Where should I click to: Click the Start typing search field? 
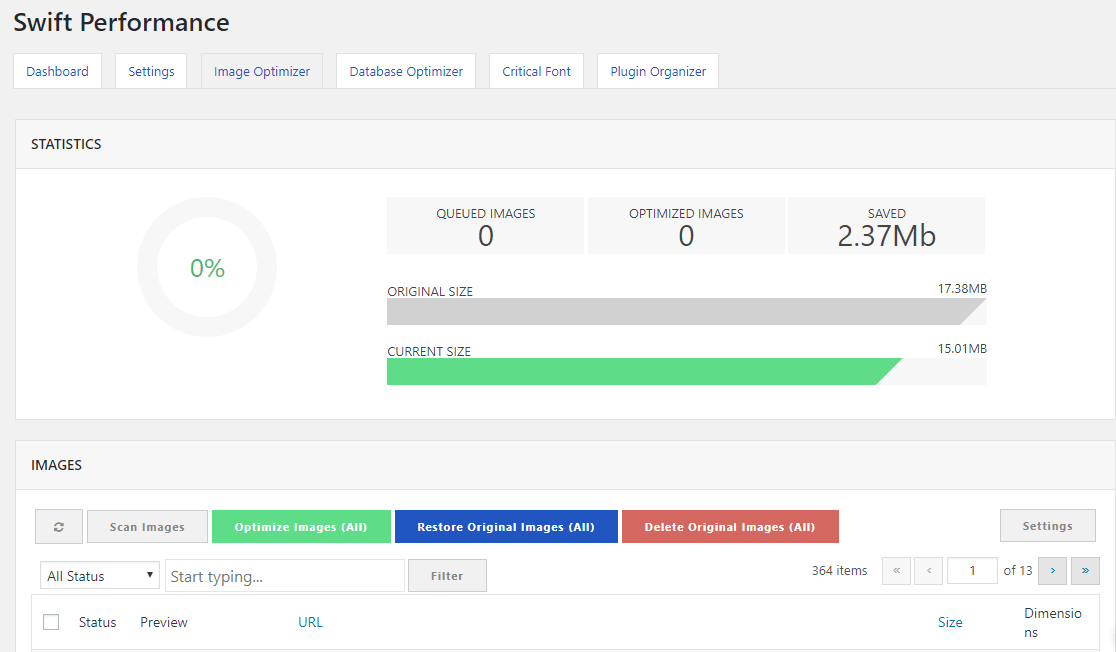(284, 576)
